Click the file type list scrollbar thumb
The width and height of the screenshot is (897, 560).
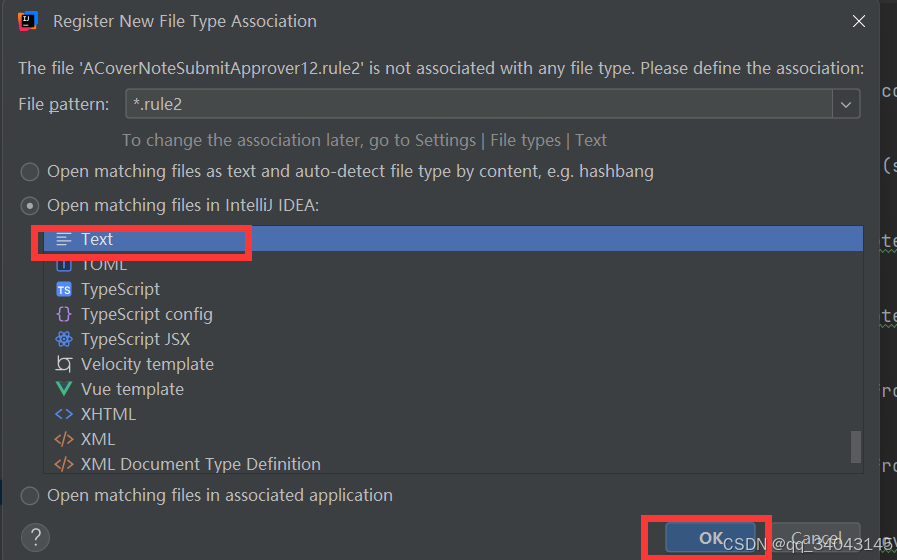point(856,446)
